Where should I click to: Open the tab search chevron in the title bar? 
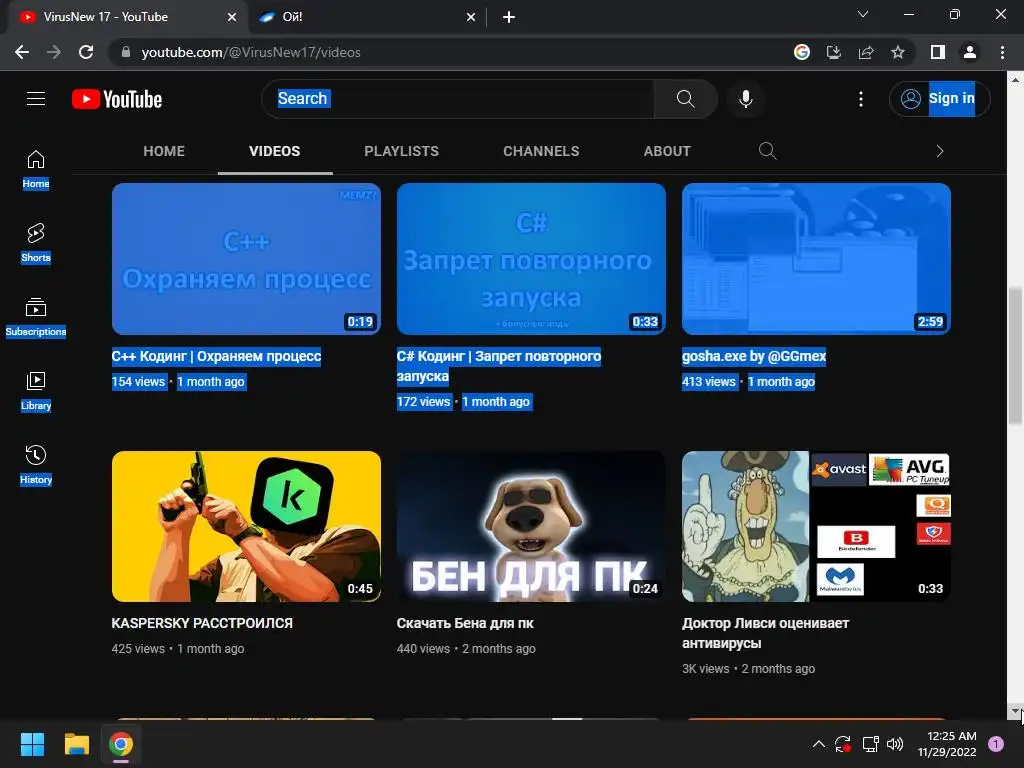863,14
